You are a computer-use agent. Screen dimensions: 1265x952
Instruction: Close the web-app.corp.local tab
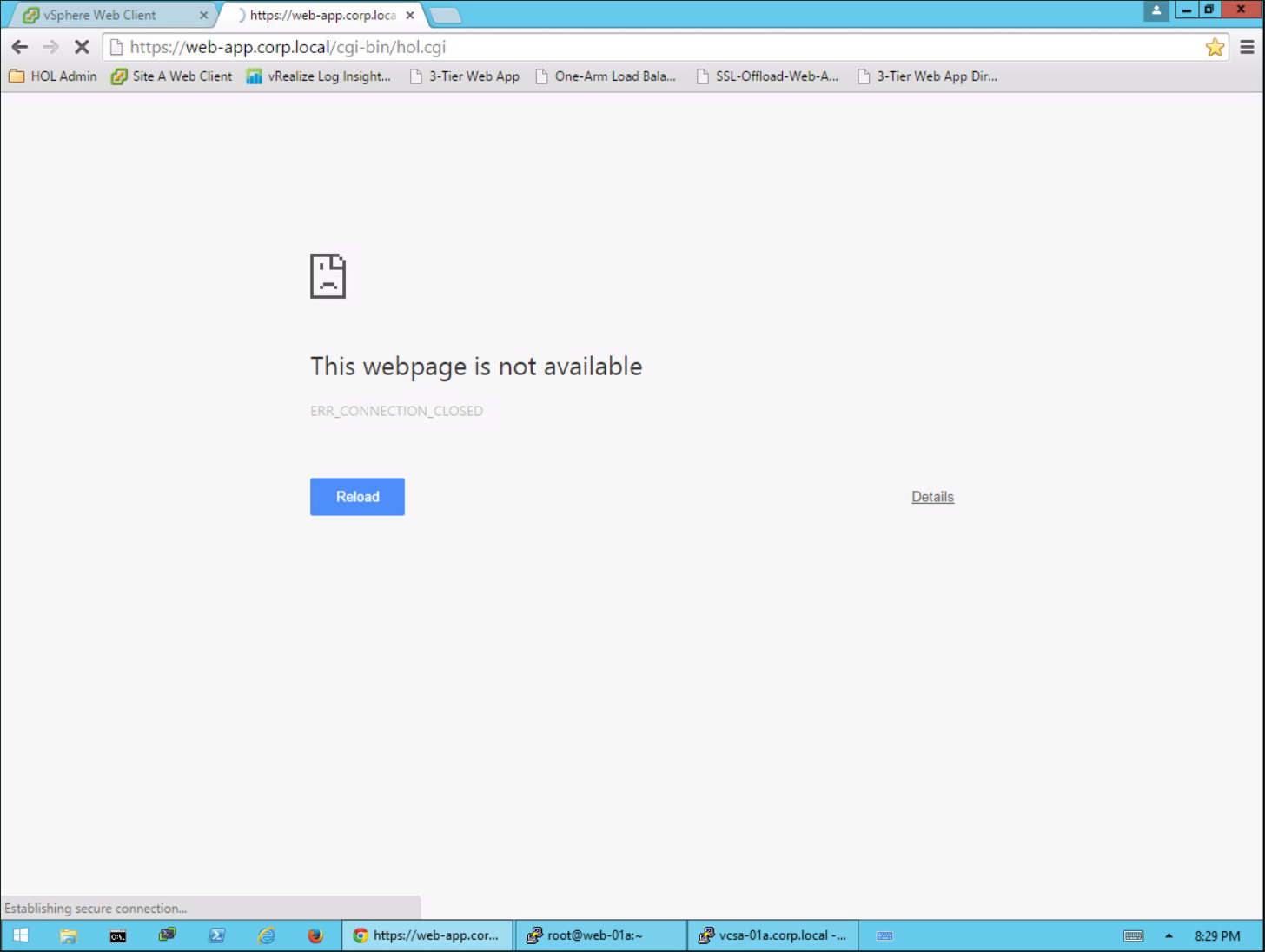pos(410,16)
